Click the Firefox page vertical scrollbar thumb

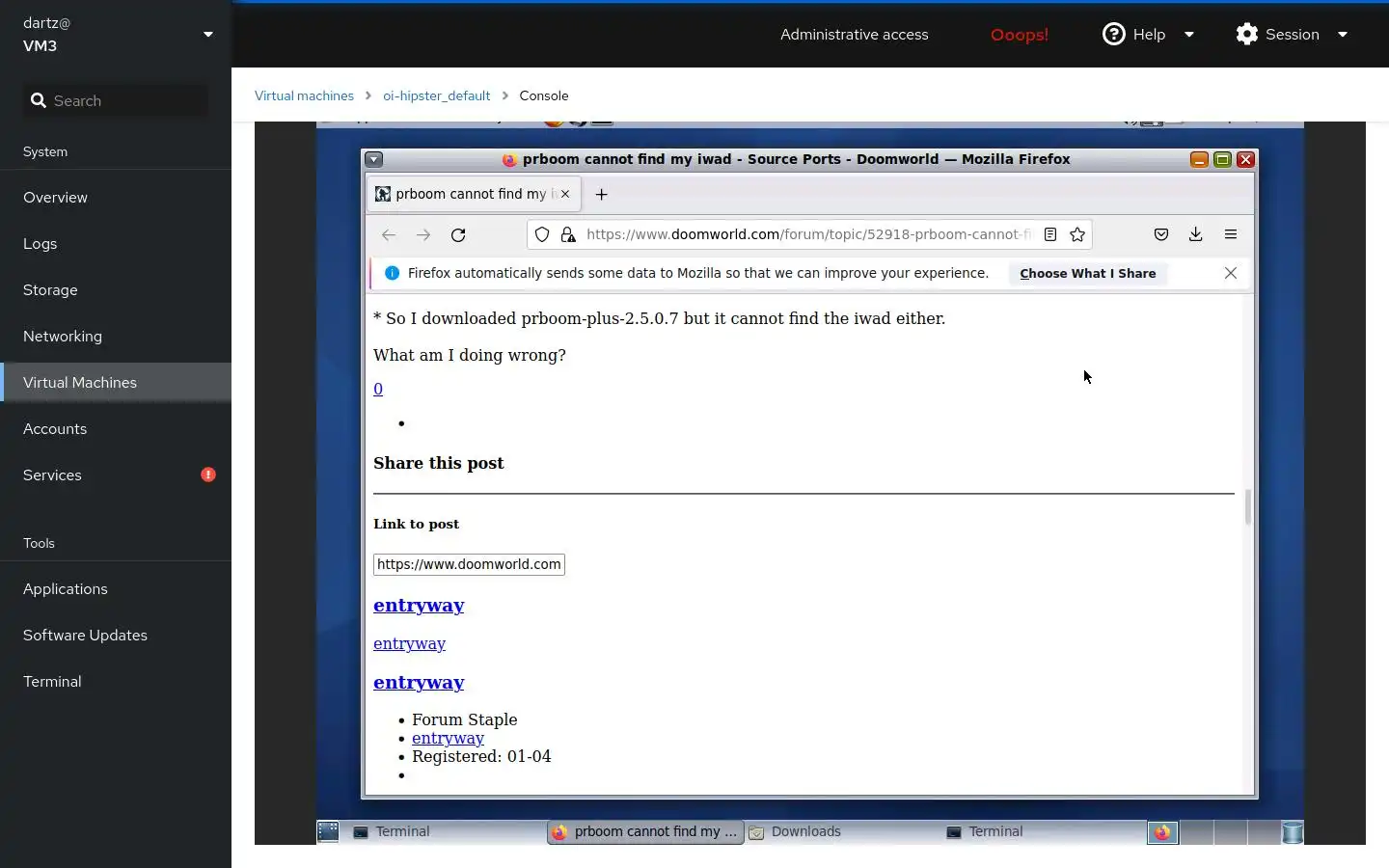click(1247, 506)
